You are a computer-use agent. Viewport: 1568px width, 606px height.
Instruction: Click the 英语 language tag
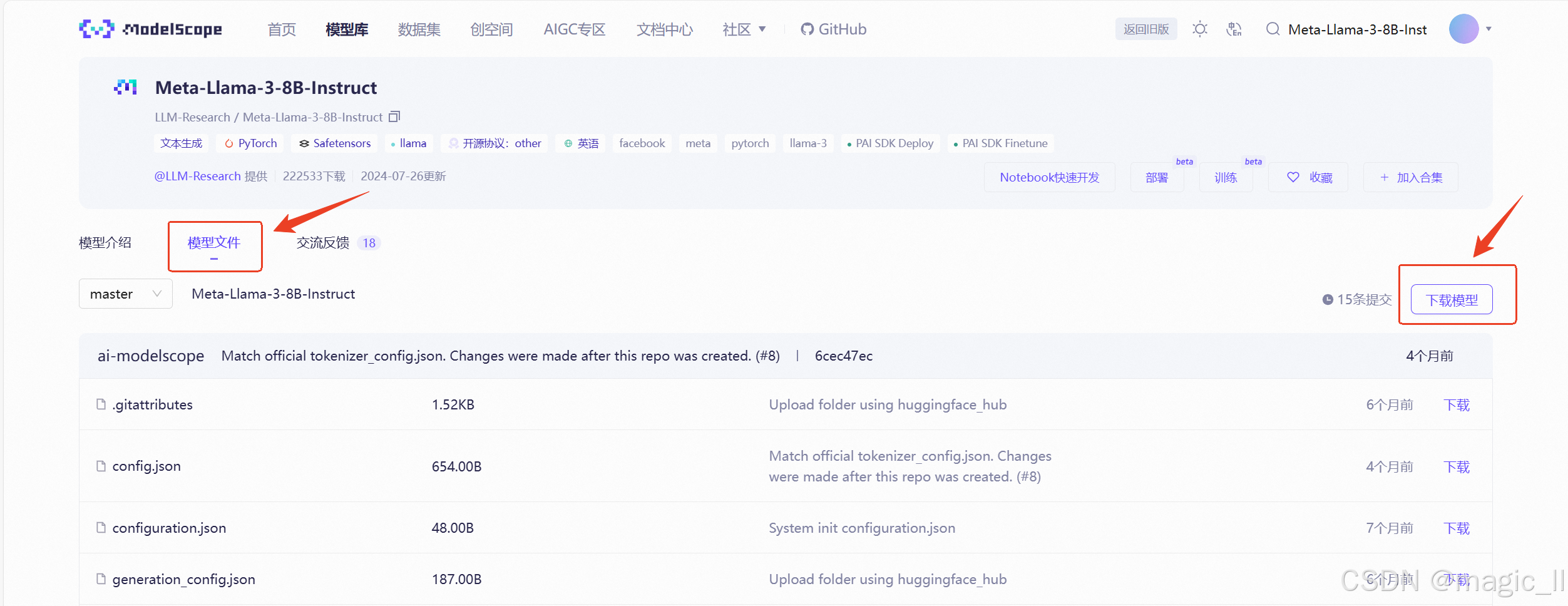pyautogui.click(x=580, y=143)
